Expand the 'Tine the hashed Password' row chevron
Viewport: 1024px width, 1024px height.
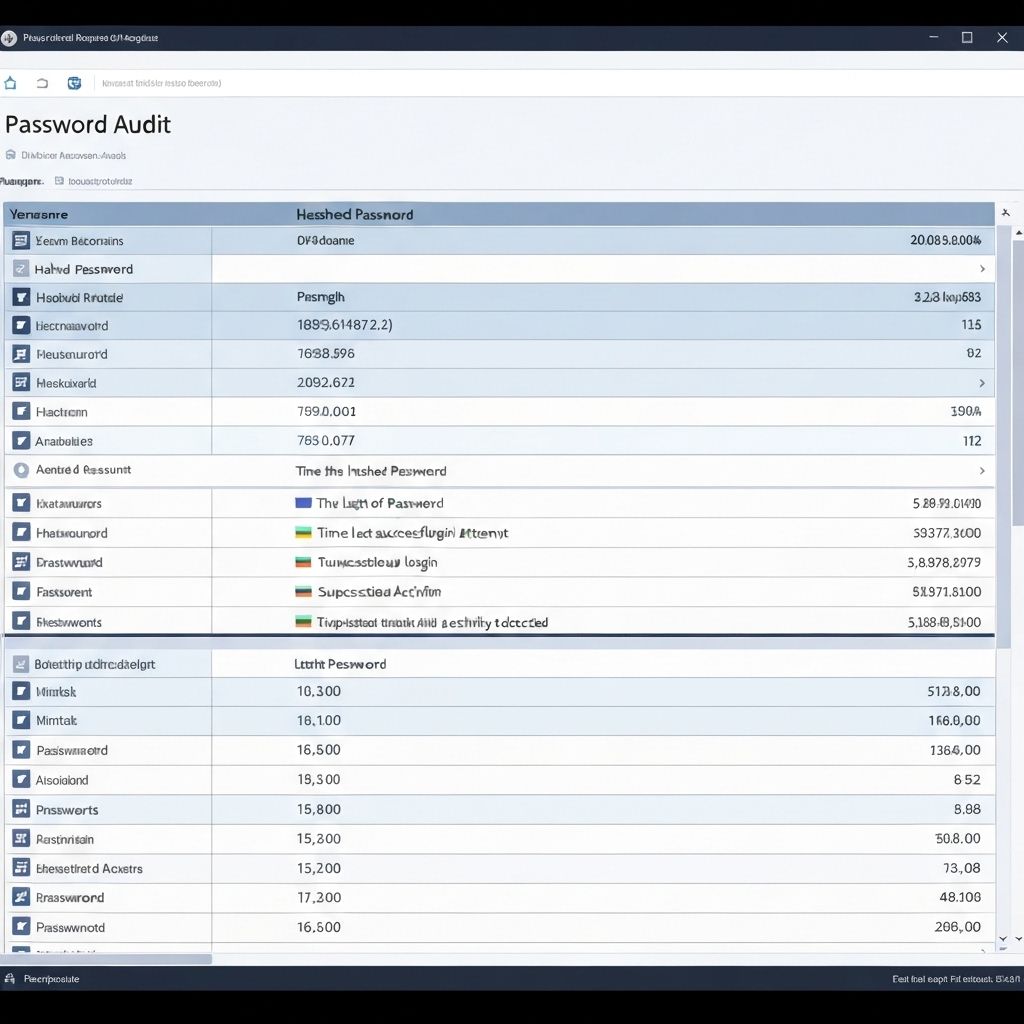pyautogui.click(x=982, y=471)
